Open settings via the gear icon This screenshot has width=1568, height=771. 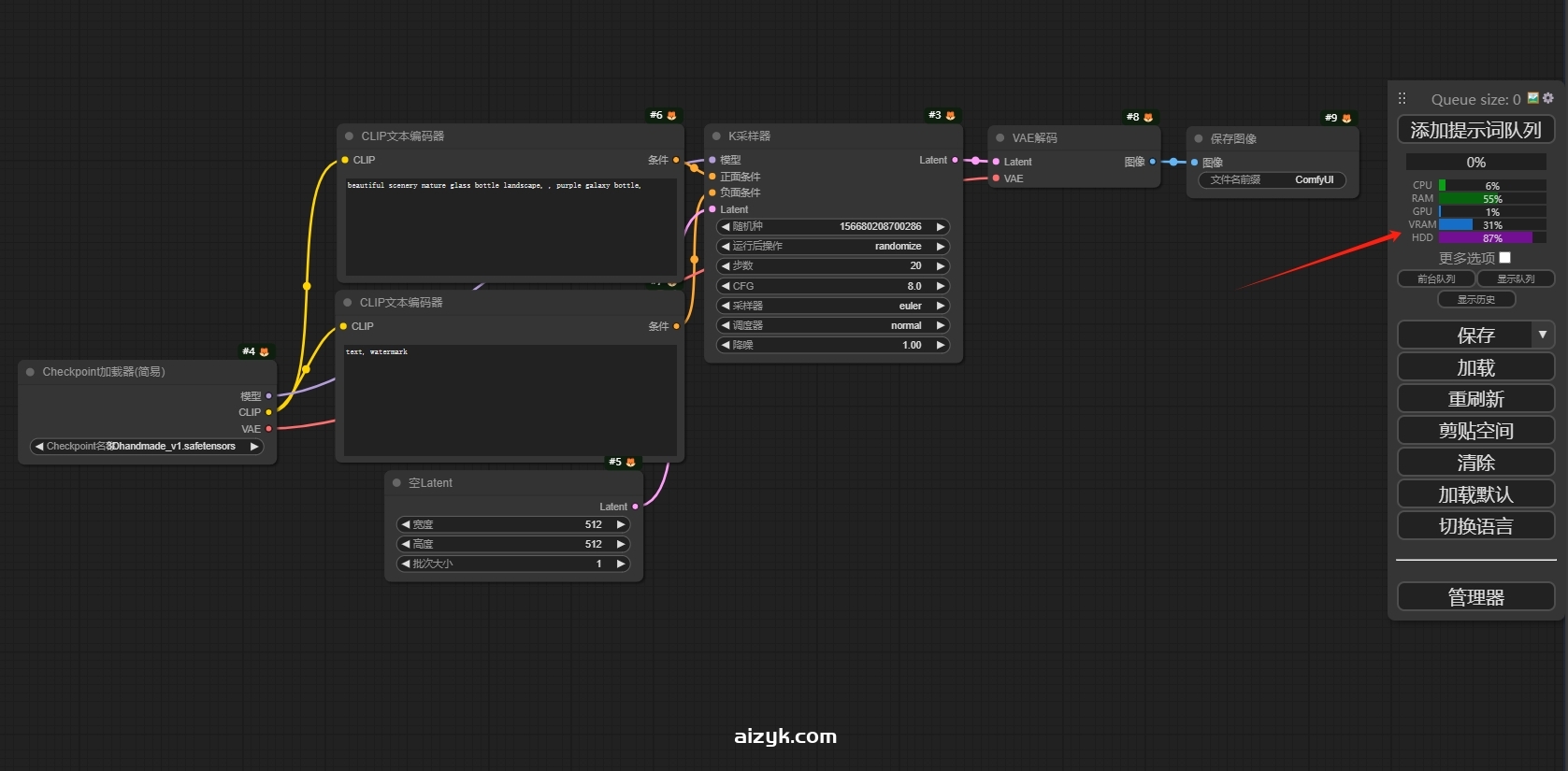1548,98
